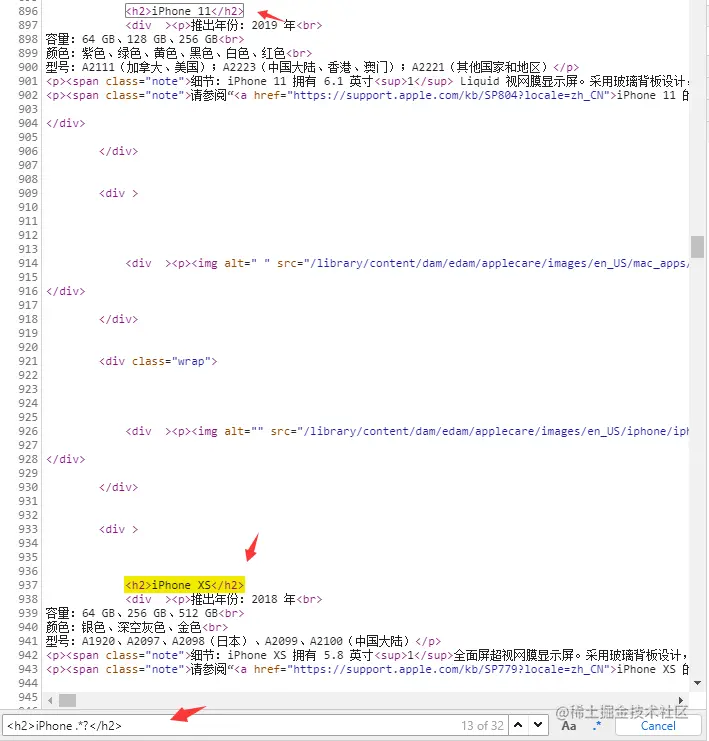Click 型号: A1920 line 941
The width and height of the screenshot is (709, 741).
click(228, 641)
